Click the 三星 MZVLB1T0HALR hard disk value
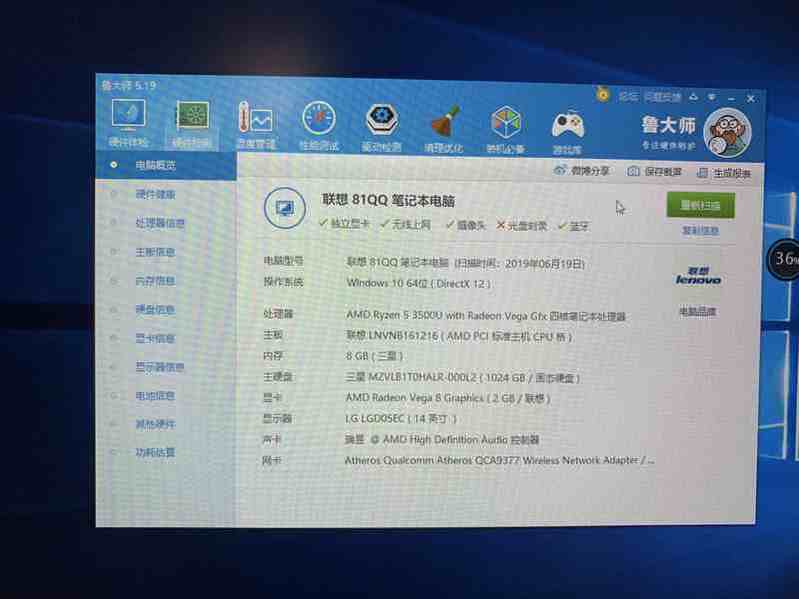The image size is (799, 599). [463, 377]
